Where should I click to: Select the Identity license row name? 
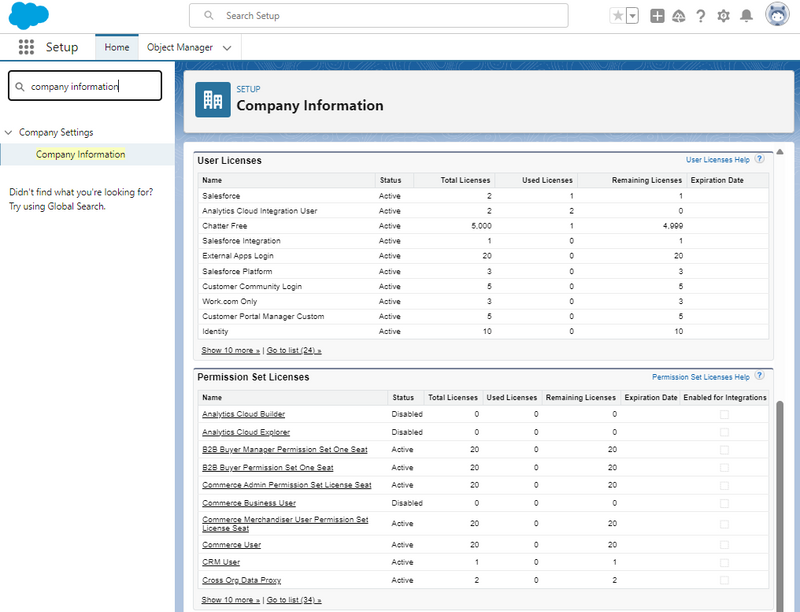215,332
